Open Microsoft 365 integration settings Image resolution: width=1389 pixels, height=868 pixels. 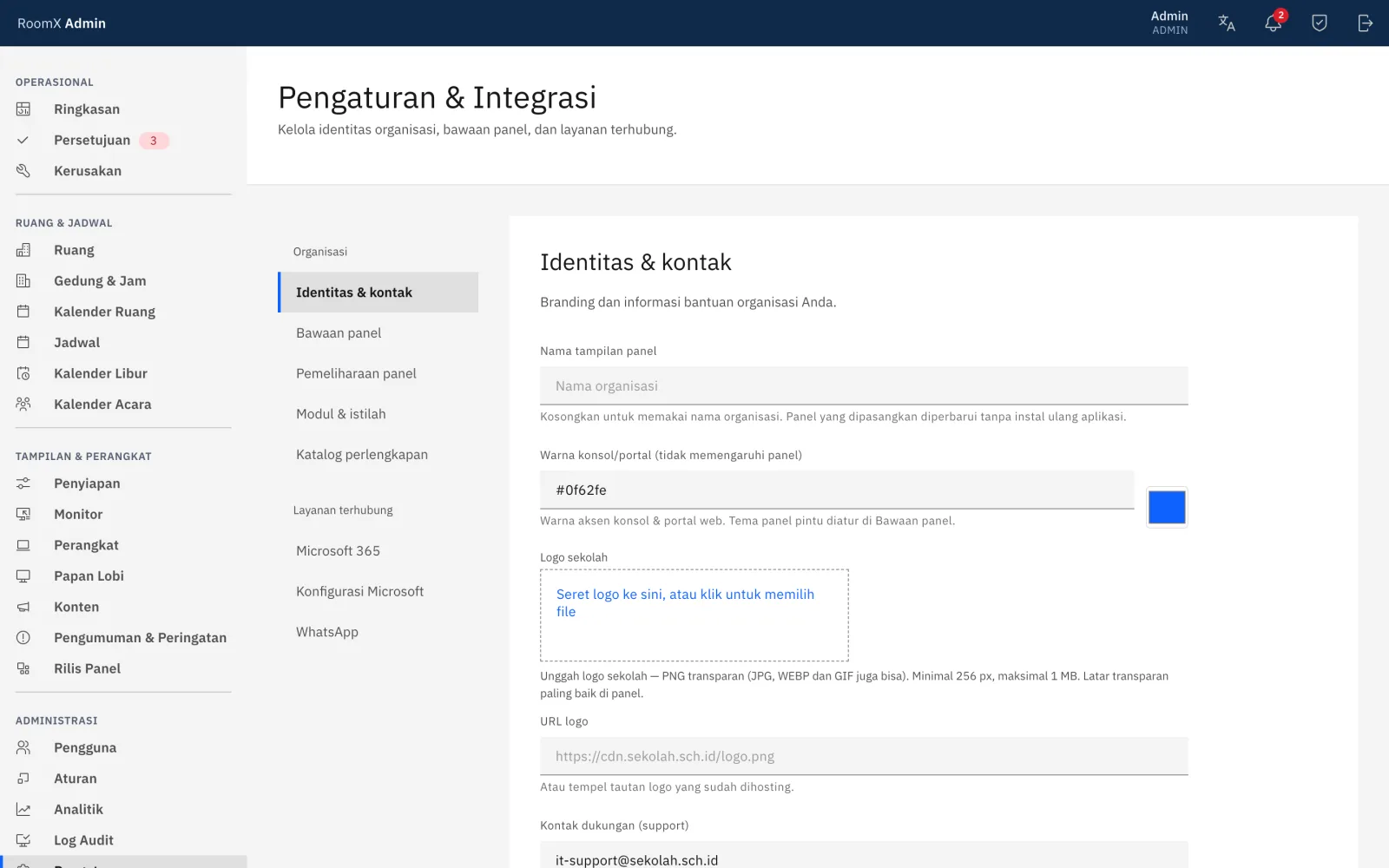(378, 551)
